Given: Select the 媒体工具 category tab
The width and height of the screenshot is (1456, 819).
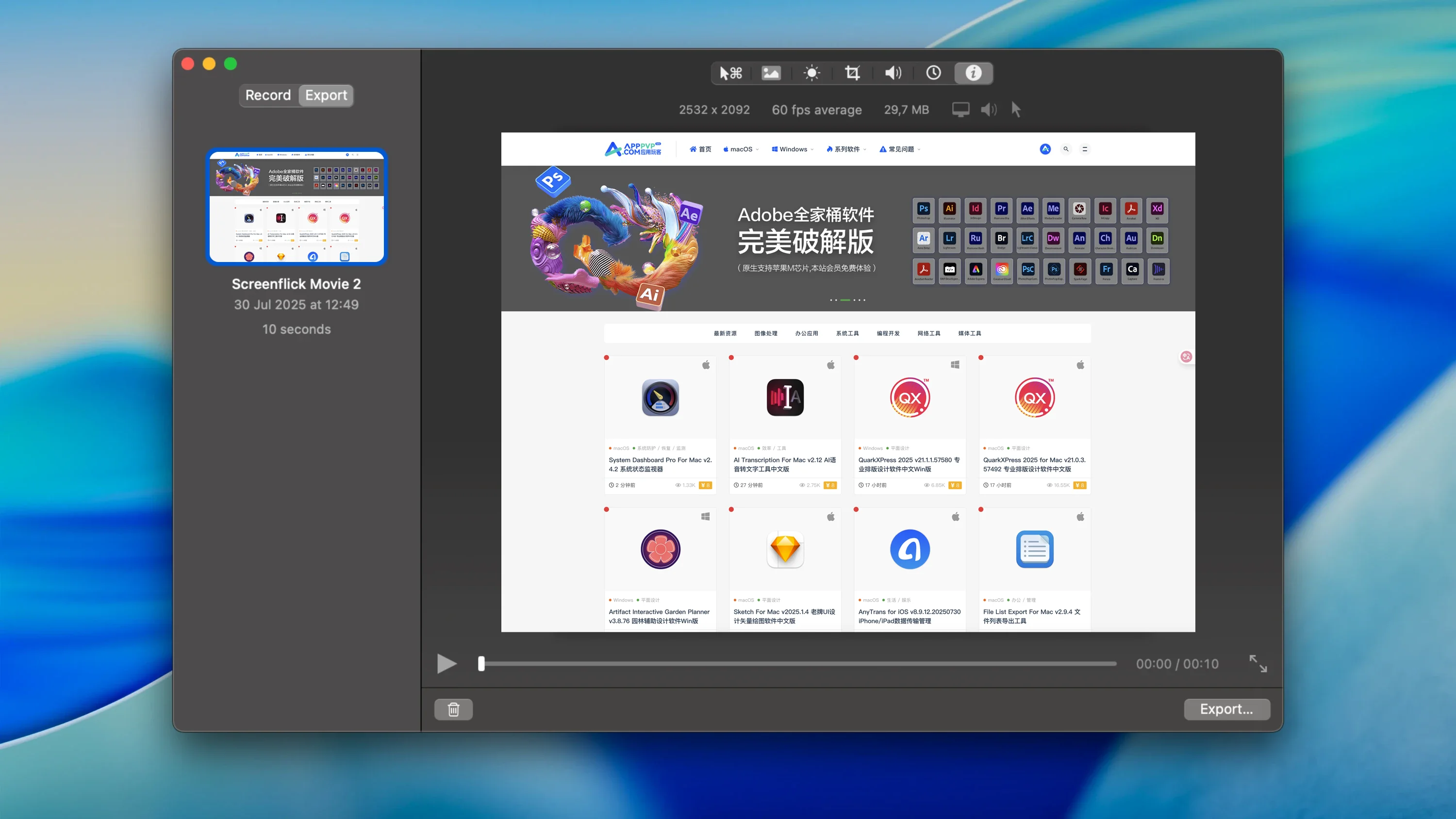Looking at the screenshot, I should click(x=969, y=333).
